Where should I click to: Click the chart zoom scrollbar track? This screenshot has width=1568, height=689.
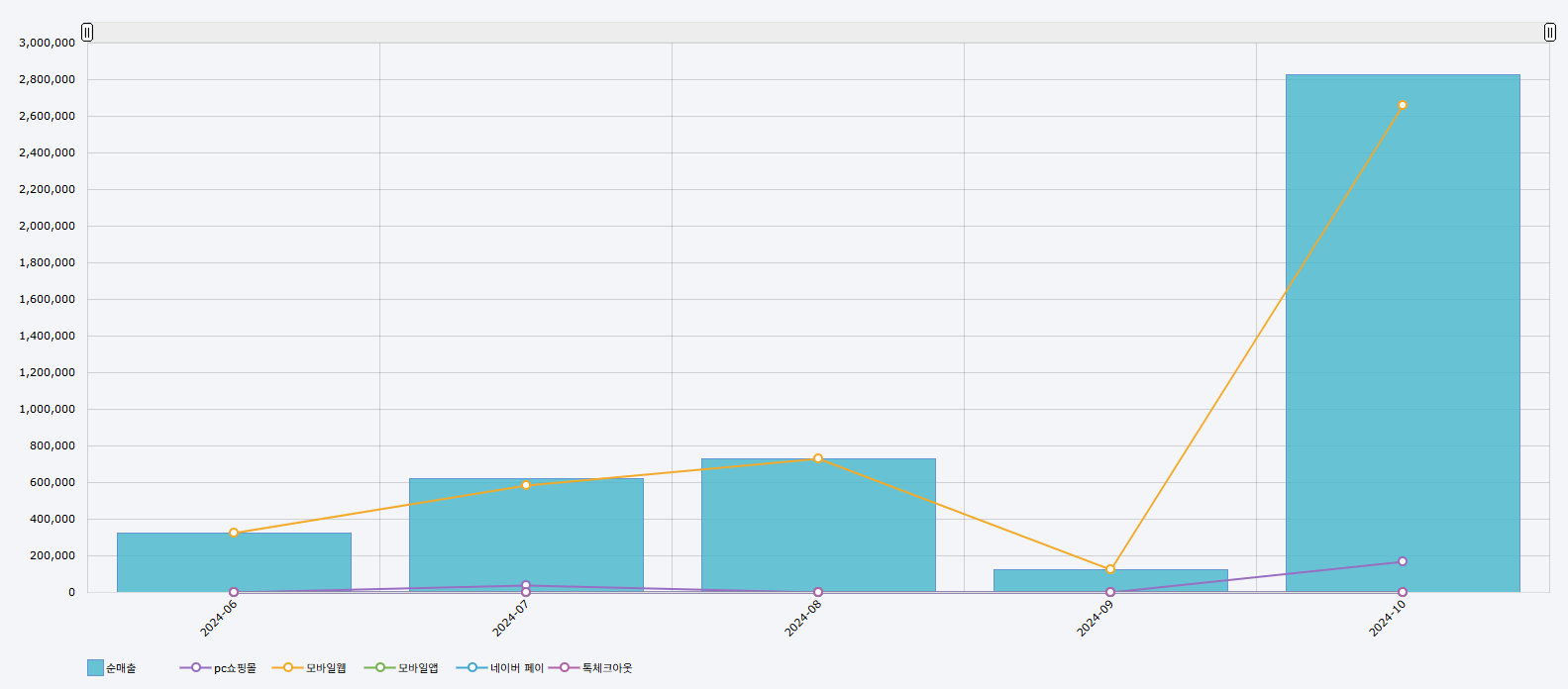coord(818,33)
